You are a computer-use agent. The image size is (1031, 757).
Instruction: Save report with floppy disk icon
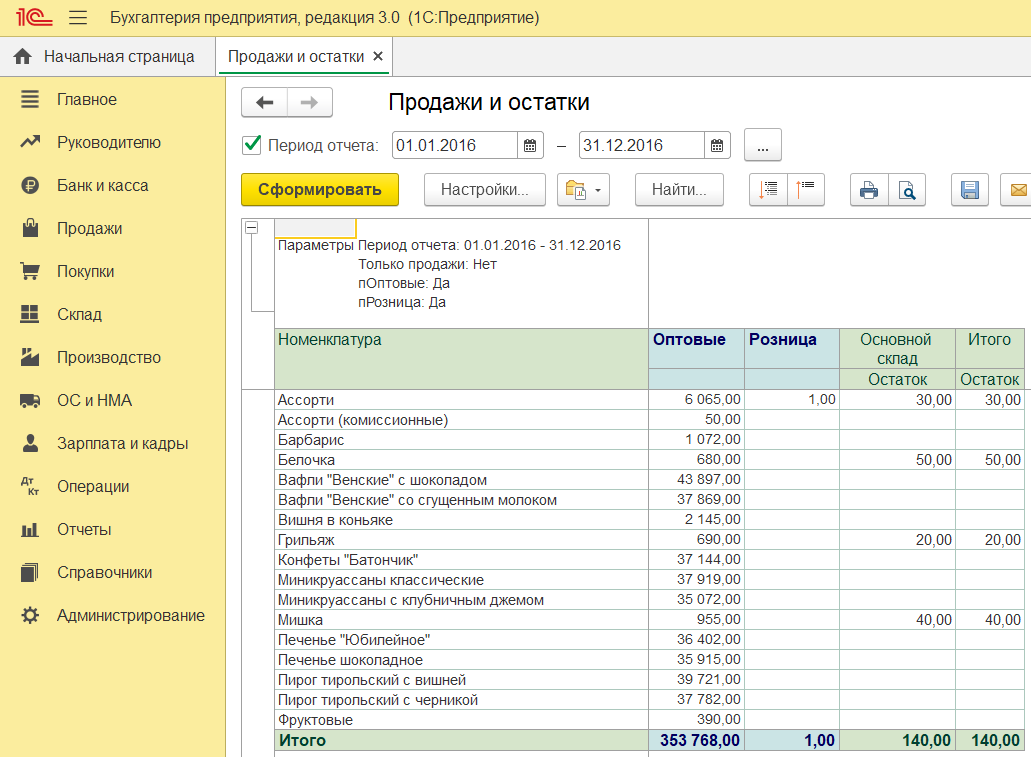[x=970, y=189]
